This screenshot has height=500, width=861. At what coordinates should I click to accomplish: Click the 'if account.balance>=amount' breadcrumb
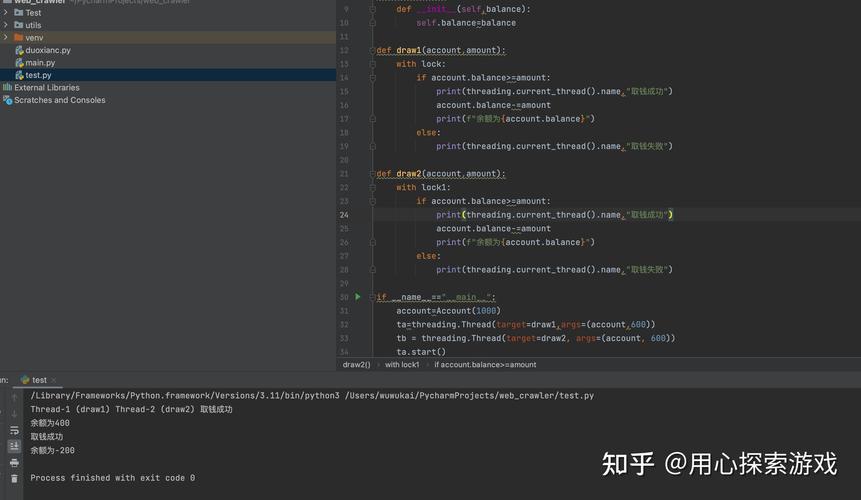point(485,364)
